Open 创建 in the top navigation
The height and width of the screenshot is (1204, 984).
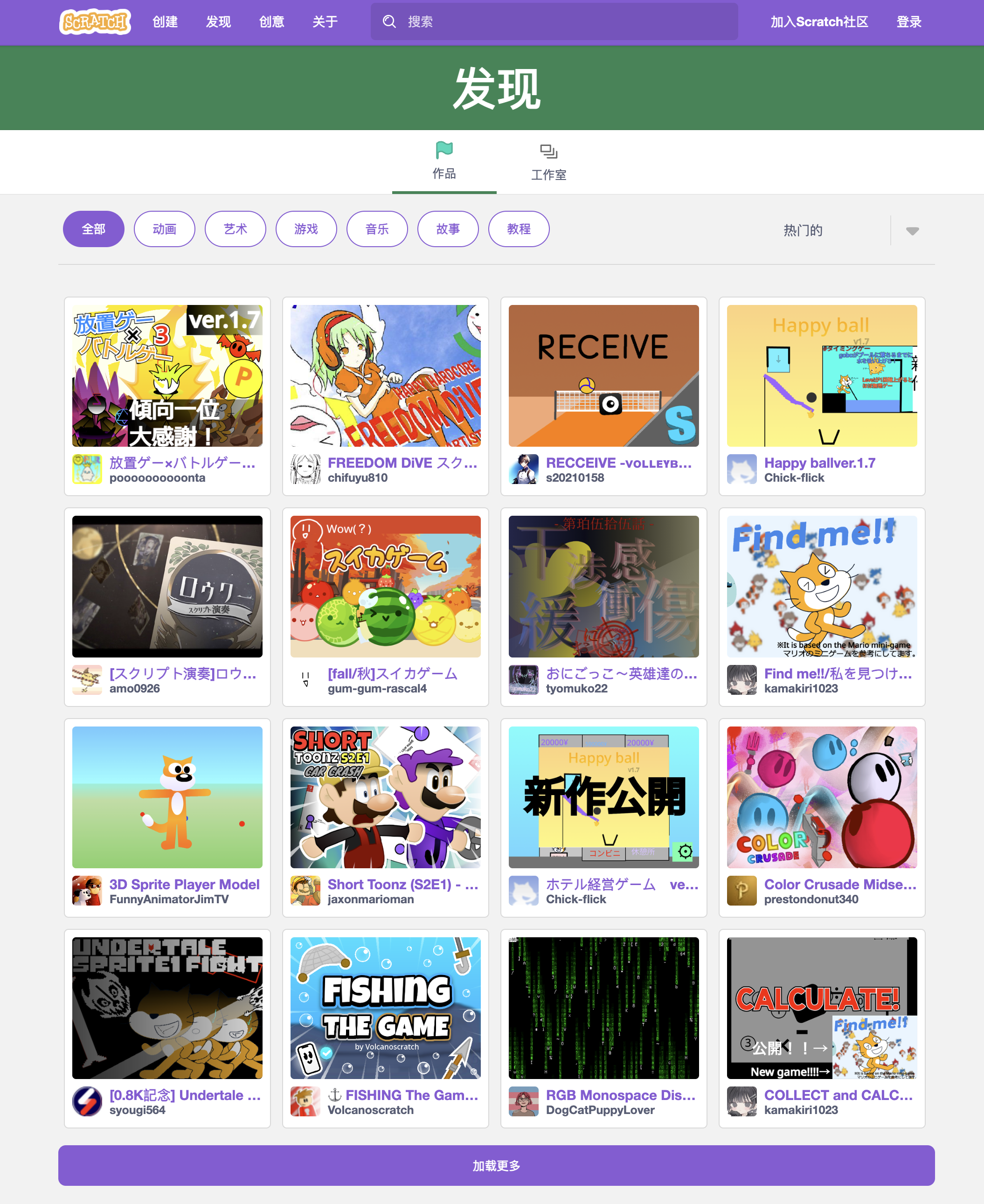165,22
